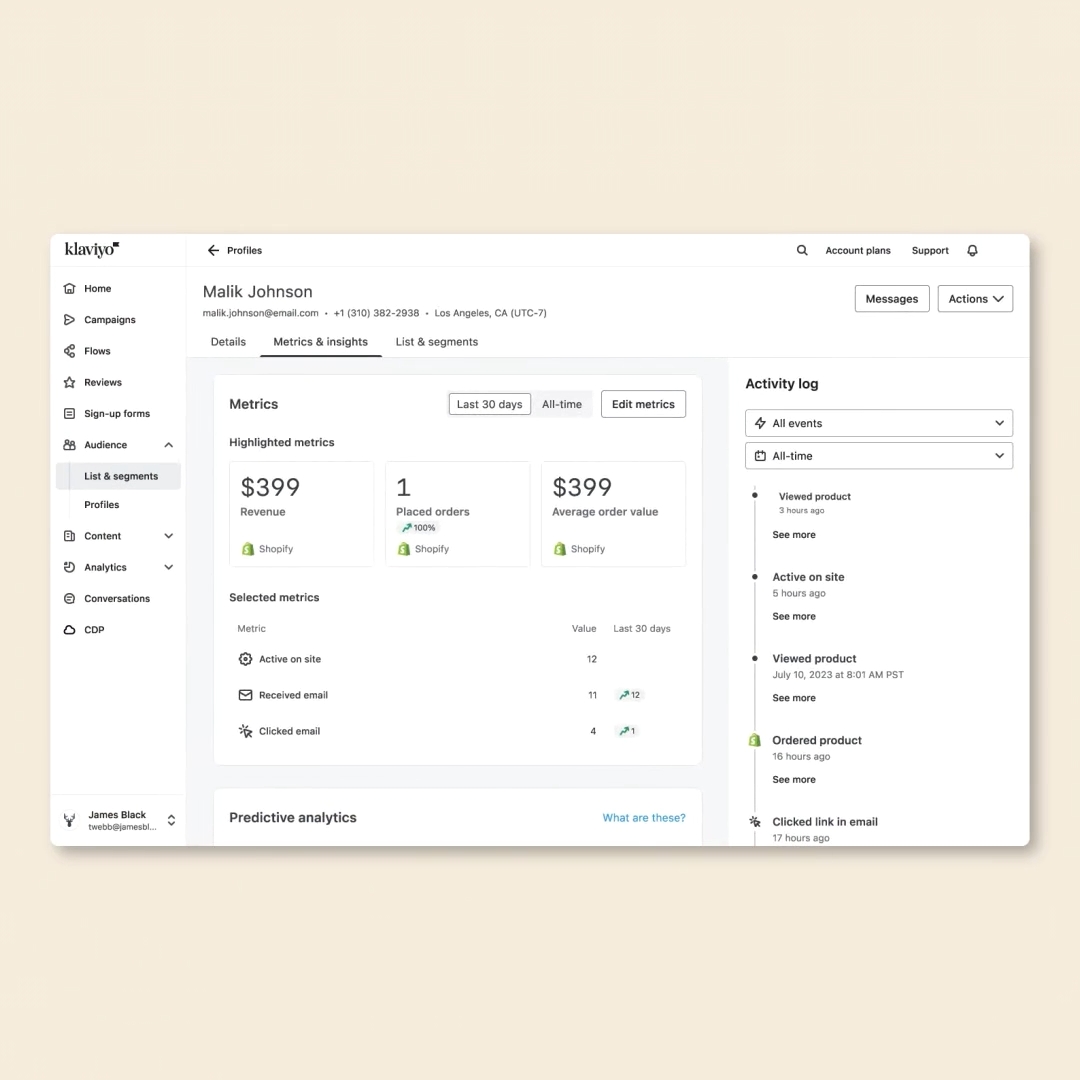Image resolution: width=1080 pixels, height=1080 pixels.
Task: Open the notifications bell icon
Action: point(972,251)
